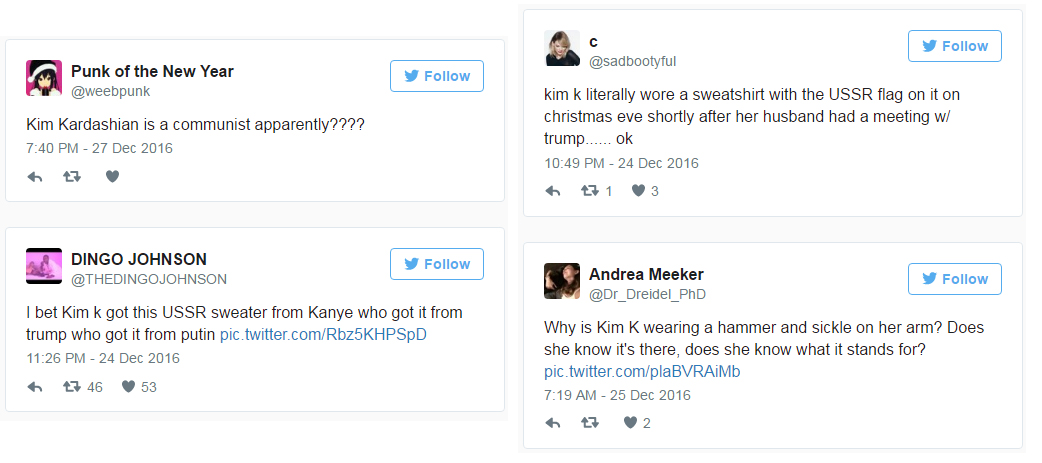Follow DINGO JOHNSON account
Image resolution: width=1042 pixels, height=463 pixels.
[437, 264]
